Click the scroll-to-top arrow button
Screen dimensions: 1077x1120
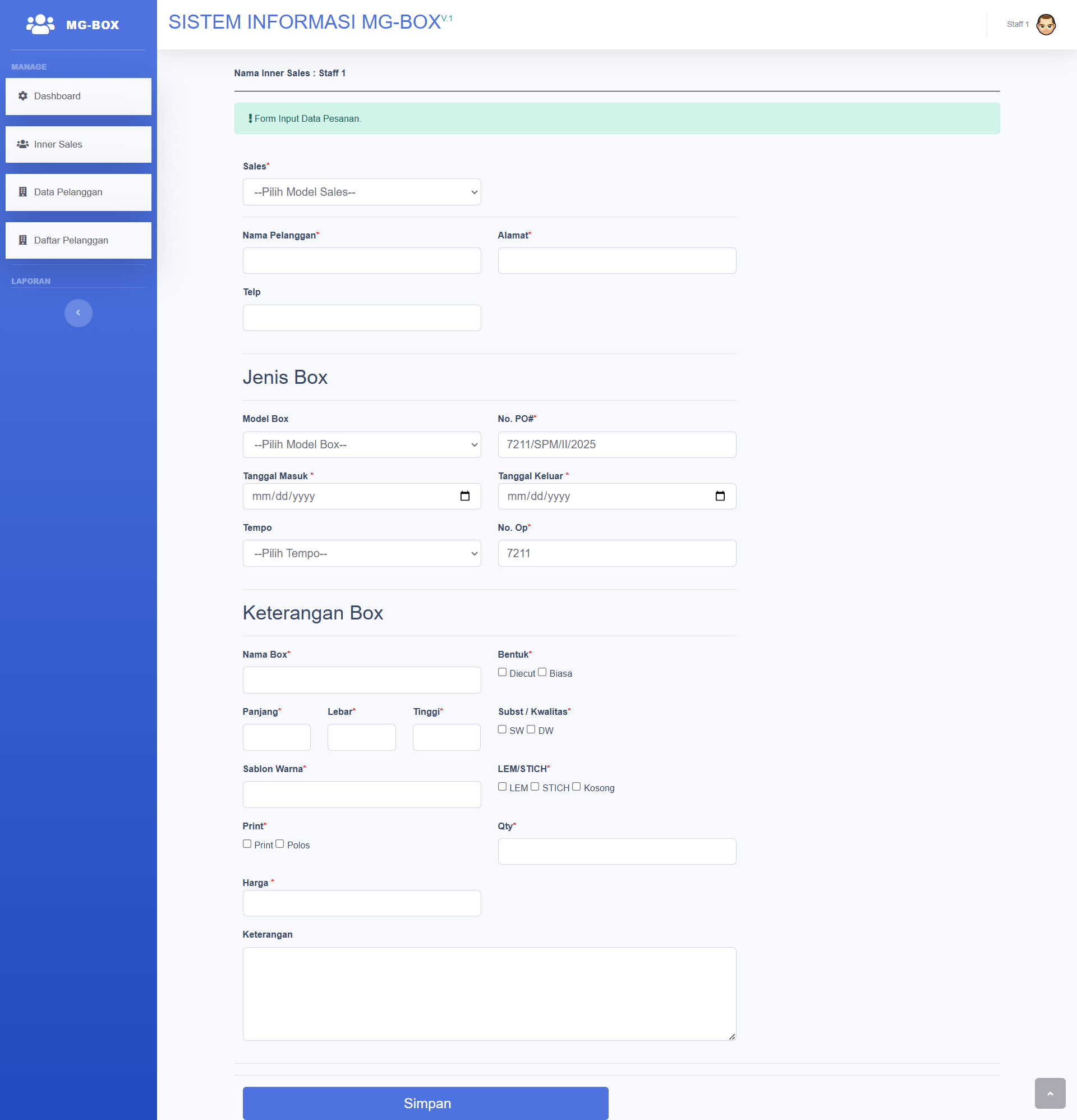click(1049, 1094)
